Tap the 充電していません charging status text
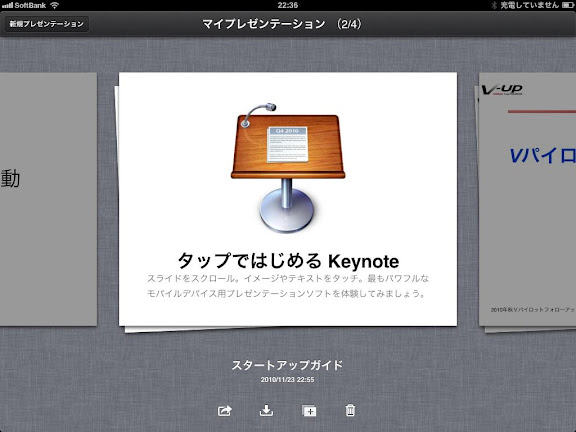576x432 pixels. 529,5
